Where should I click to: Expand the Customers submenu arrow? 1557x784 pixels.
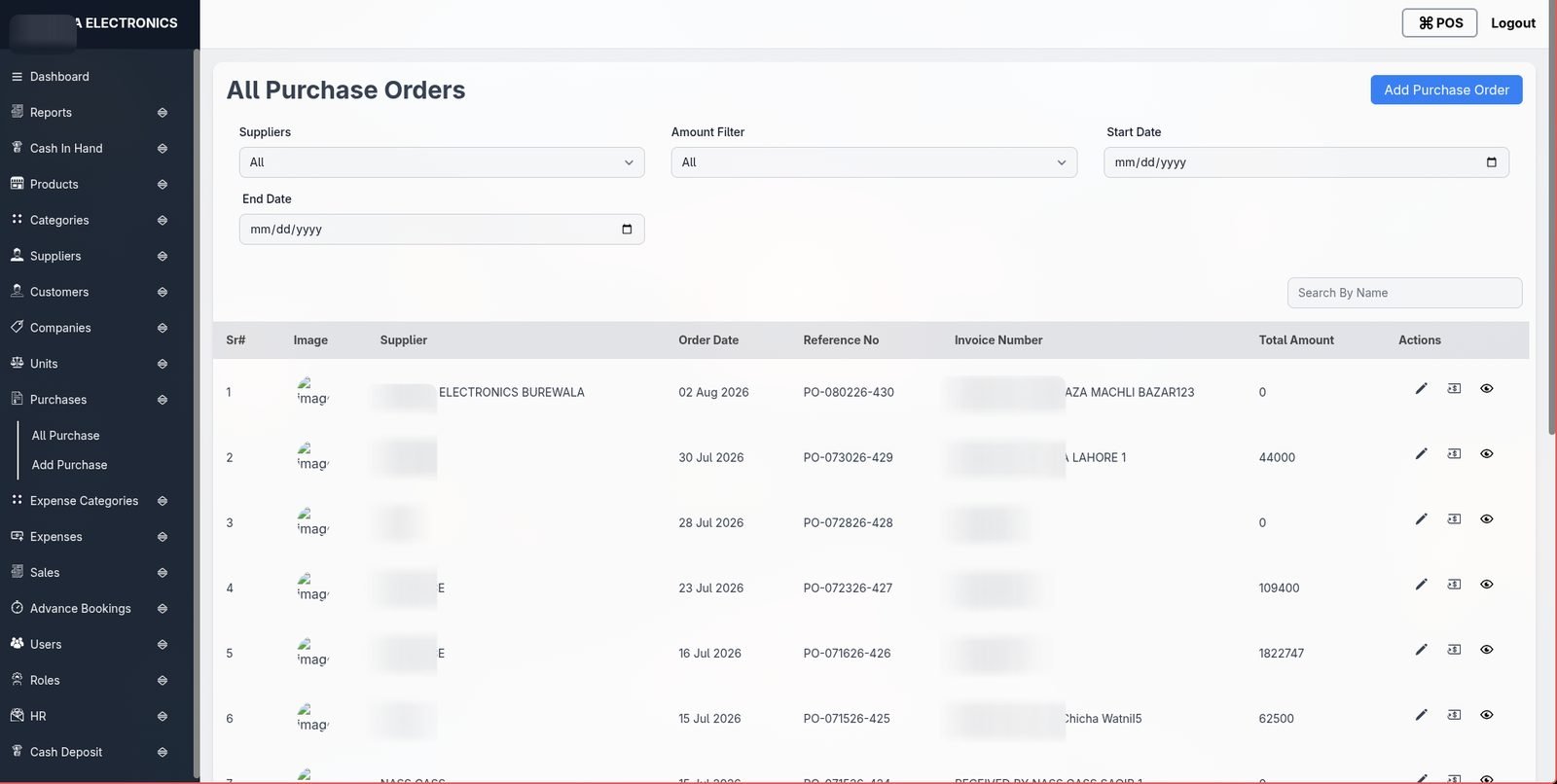[163, 292]
